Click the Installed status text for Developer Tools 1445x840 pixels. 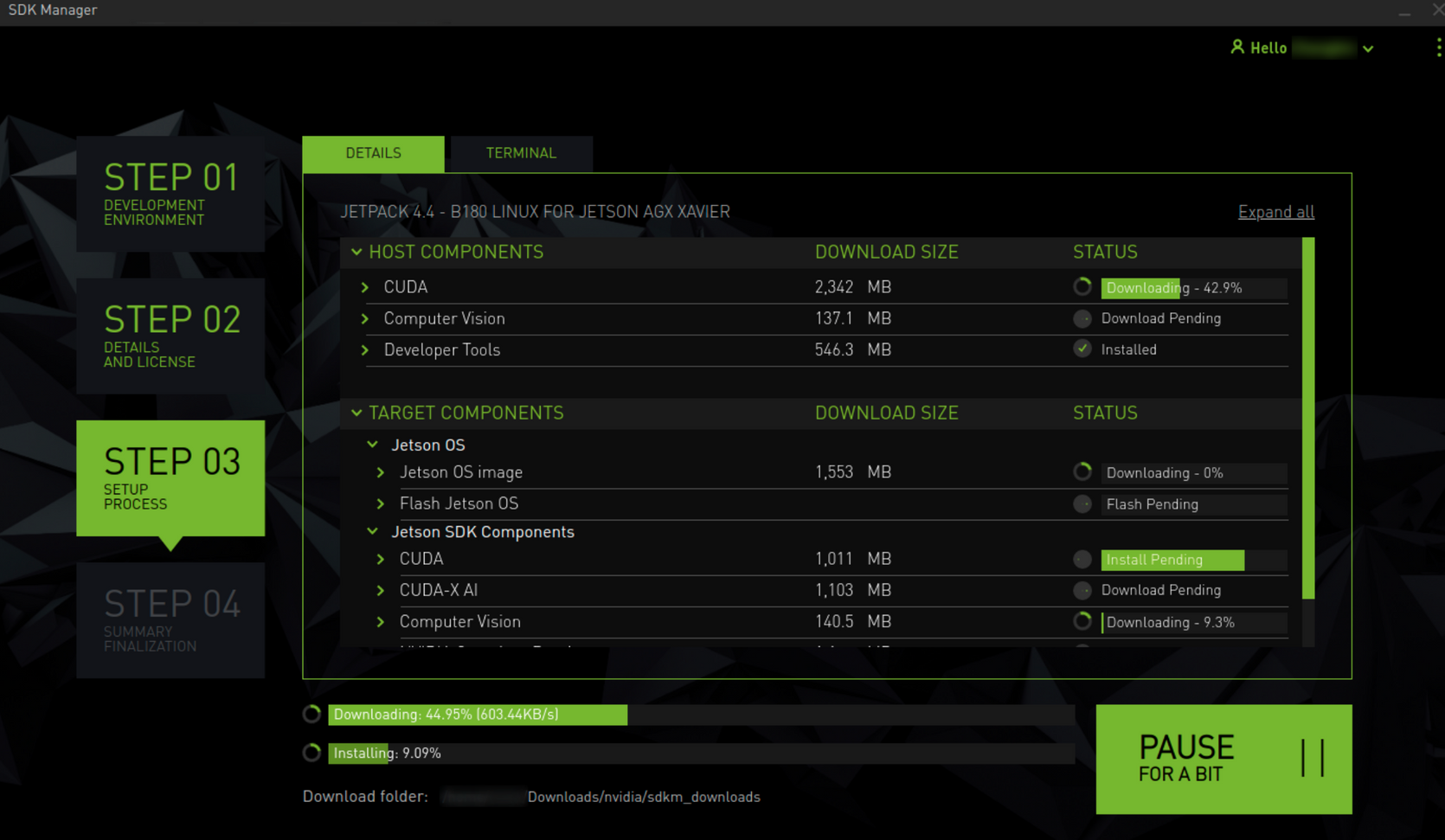[1129, 349]
